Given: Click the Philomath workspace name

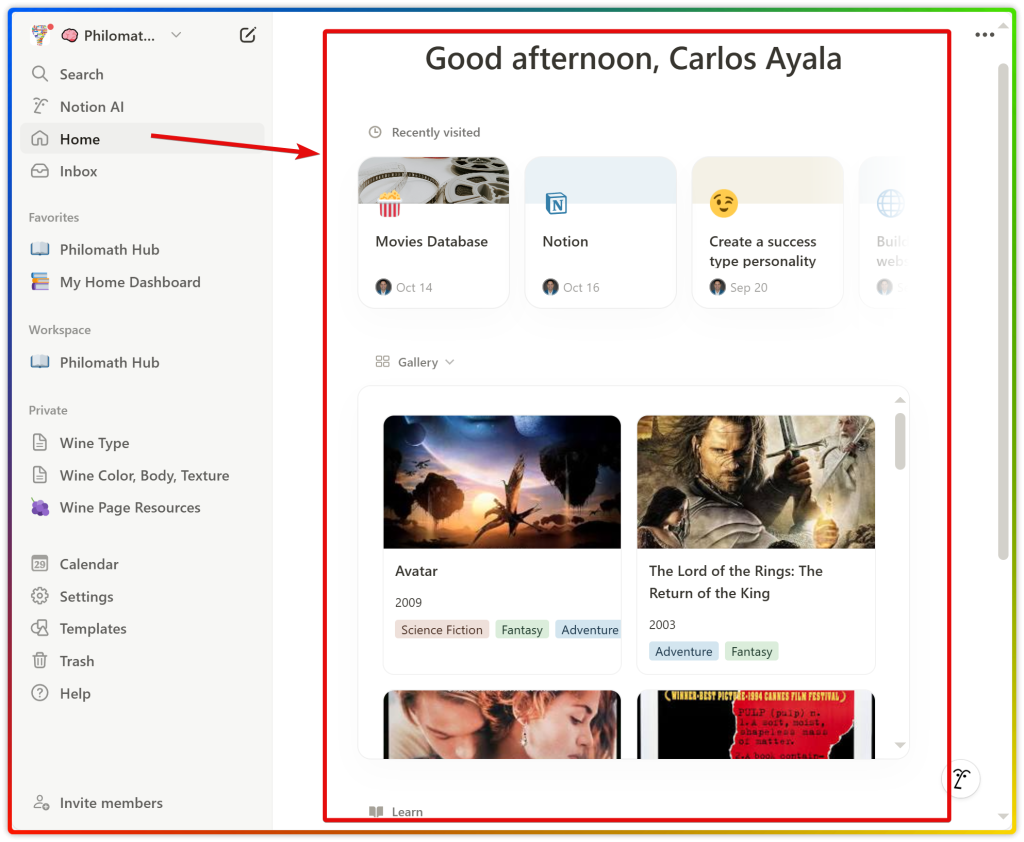Looking at the screenshot, I should (x=120, y=36).
